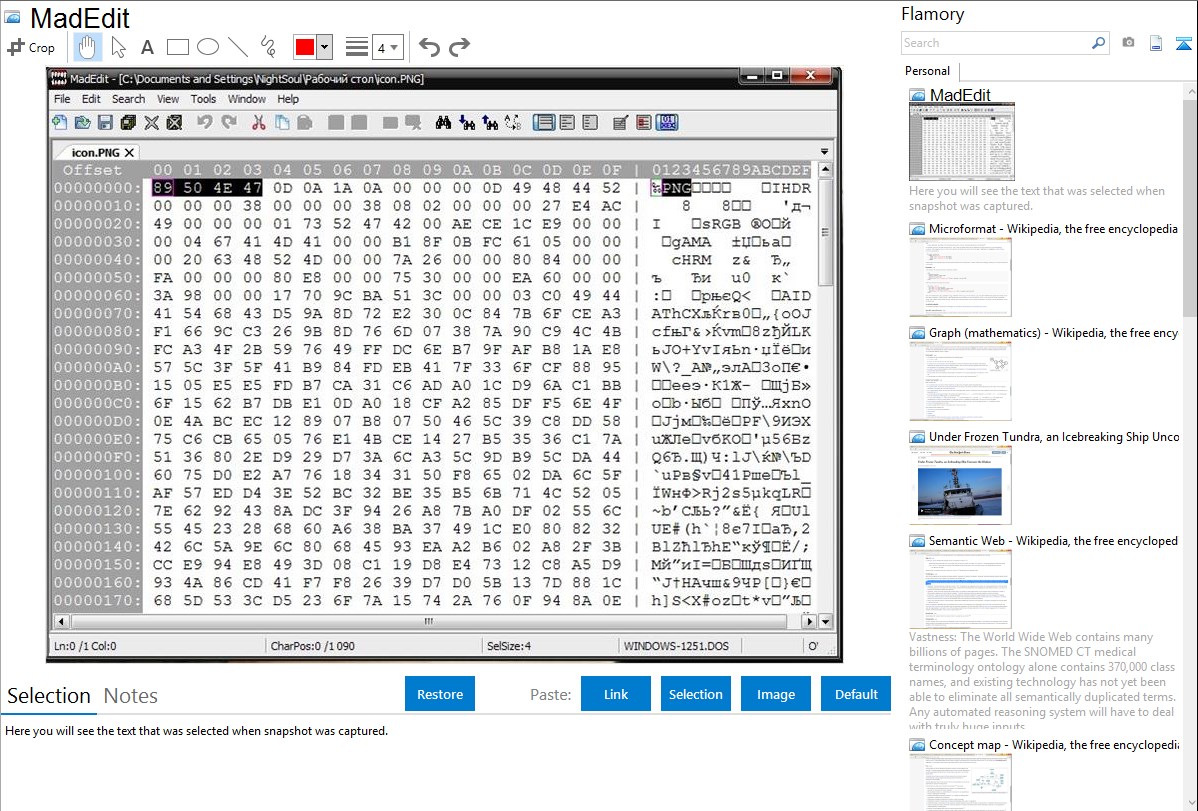
Task: Select the Crop tool
Action: coord(31,47)
